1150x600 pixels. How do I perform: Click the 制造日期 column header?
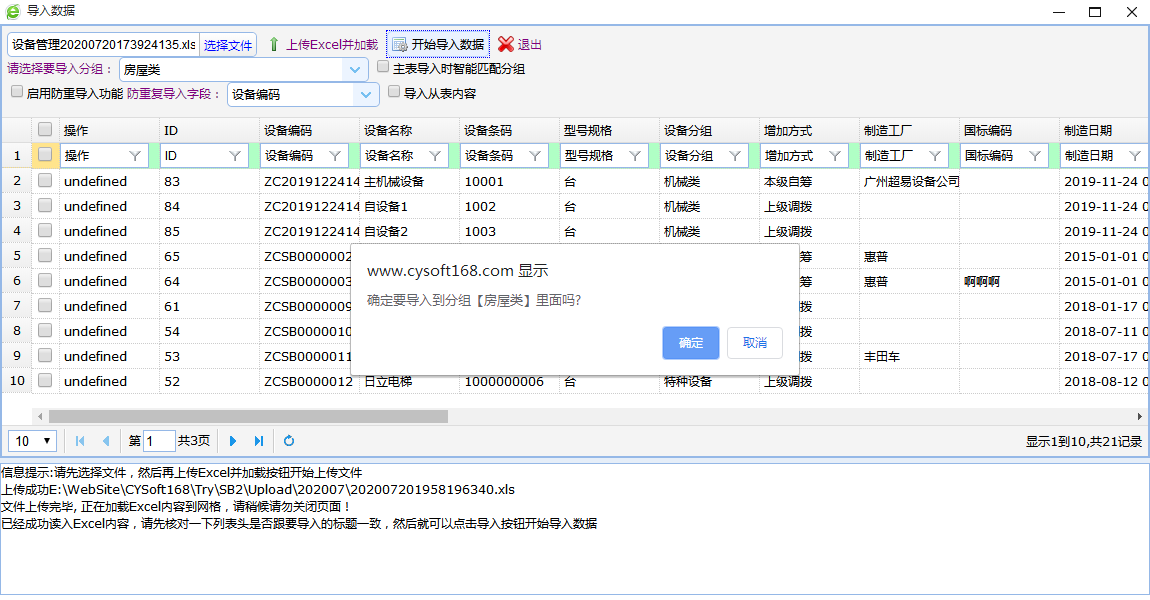click(1088, 130)
